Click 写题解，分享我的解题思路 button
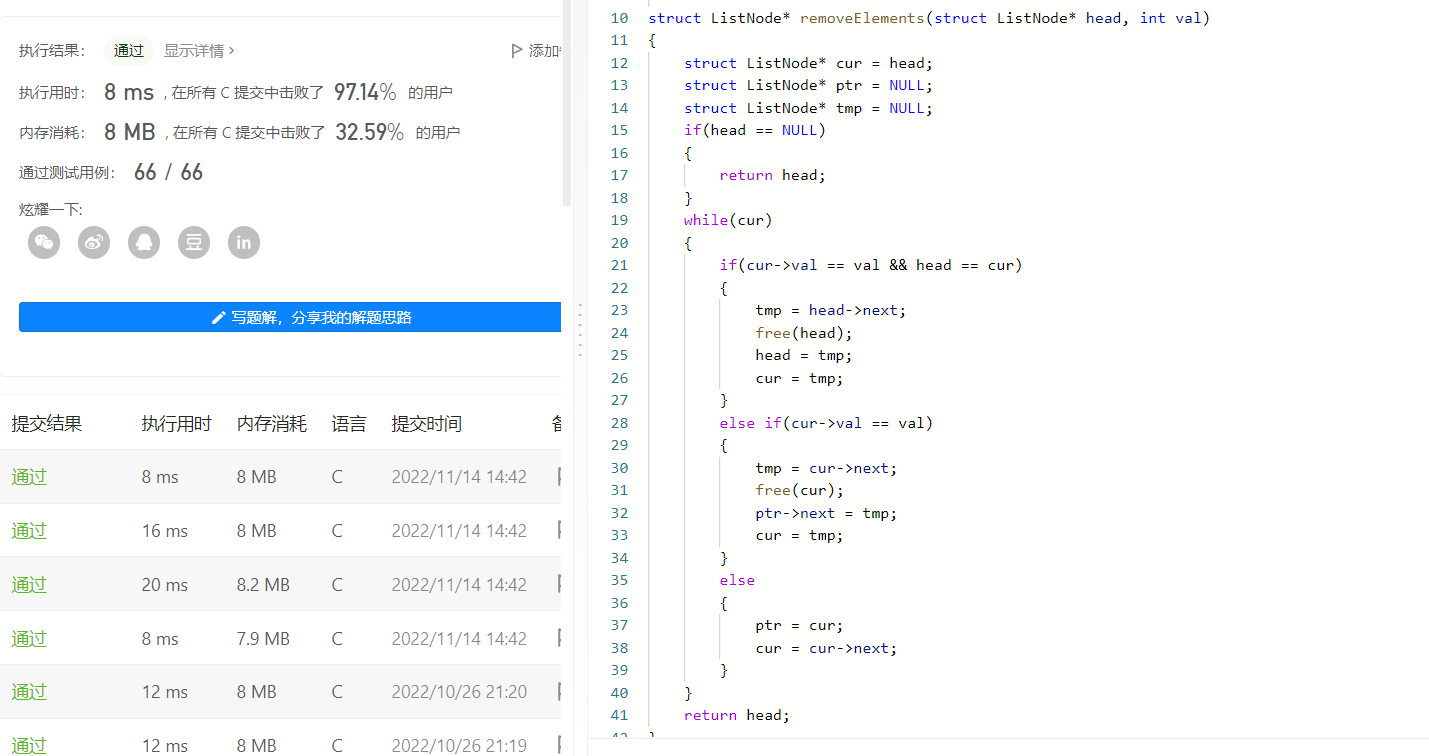1429x756 pixels. (290, 317)
